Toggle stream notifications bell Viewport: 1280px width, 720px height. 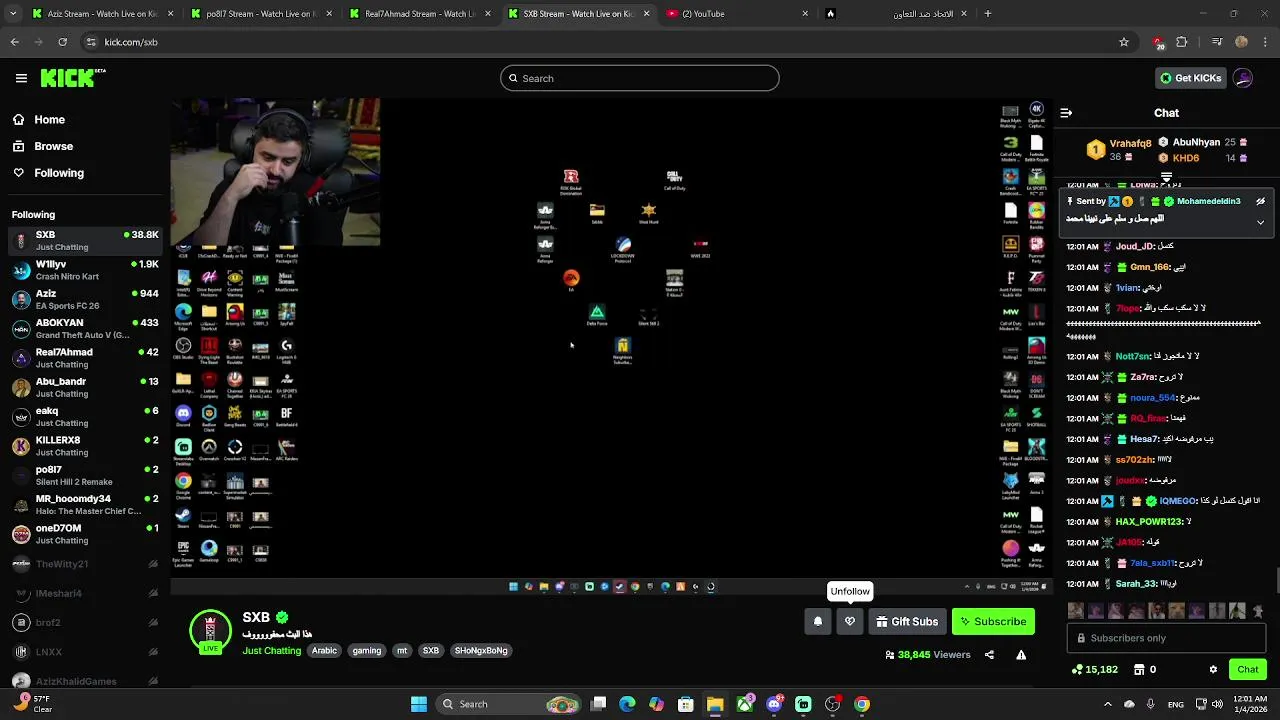point(818,622)
